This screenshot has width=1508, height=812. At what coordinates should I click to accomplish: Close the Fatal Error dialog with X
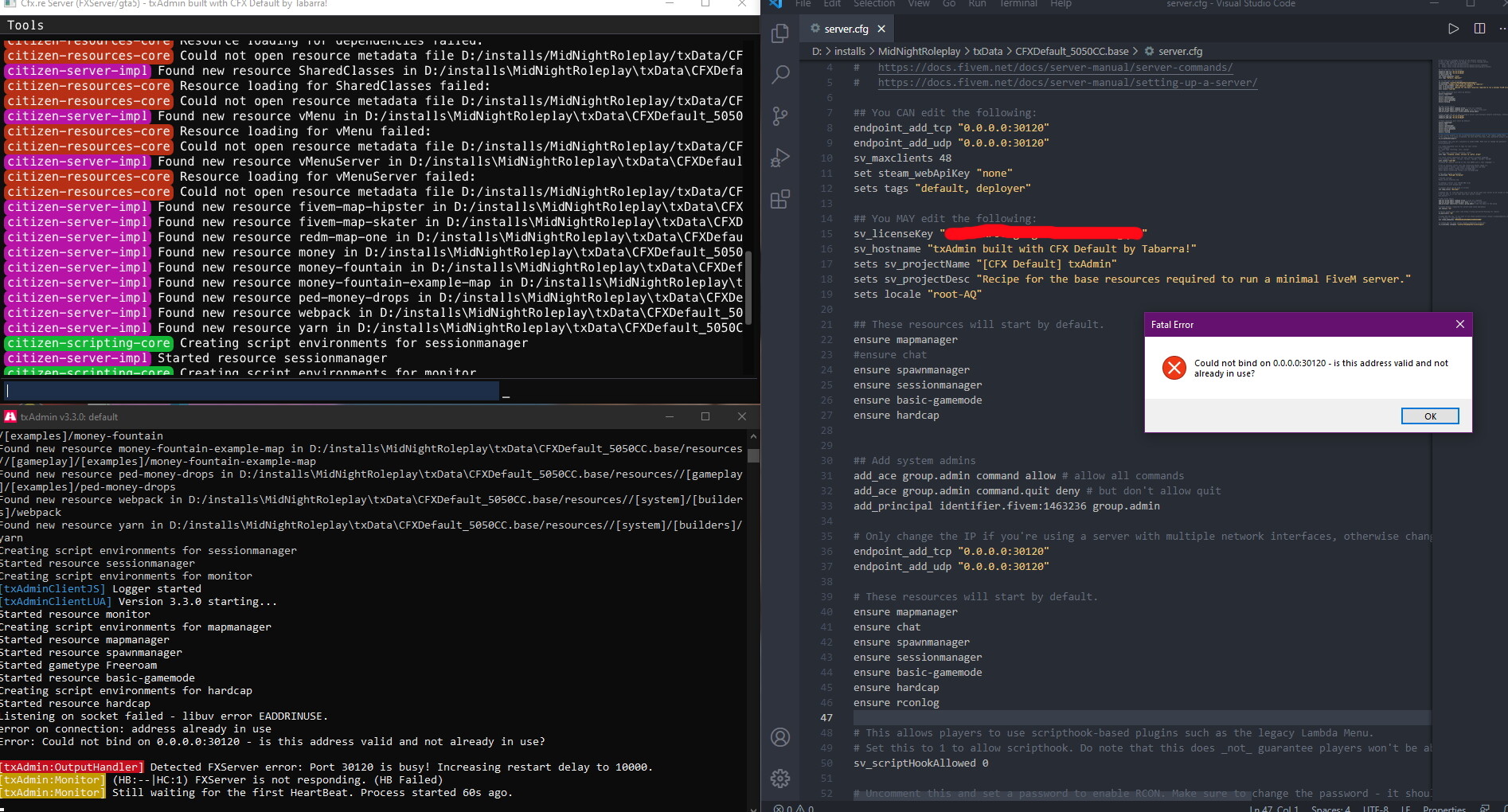1459,324
